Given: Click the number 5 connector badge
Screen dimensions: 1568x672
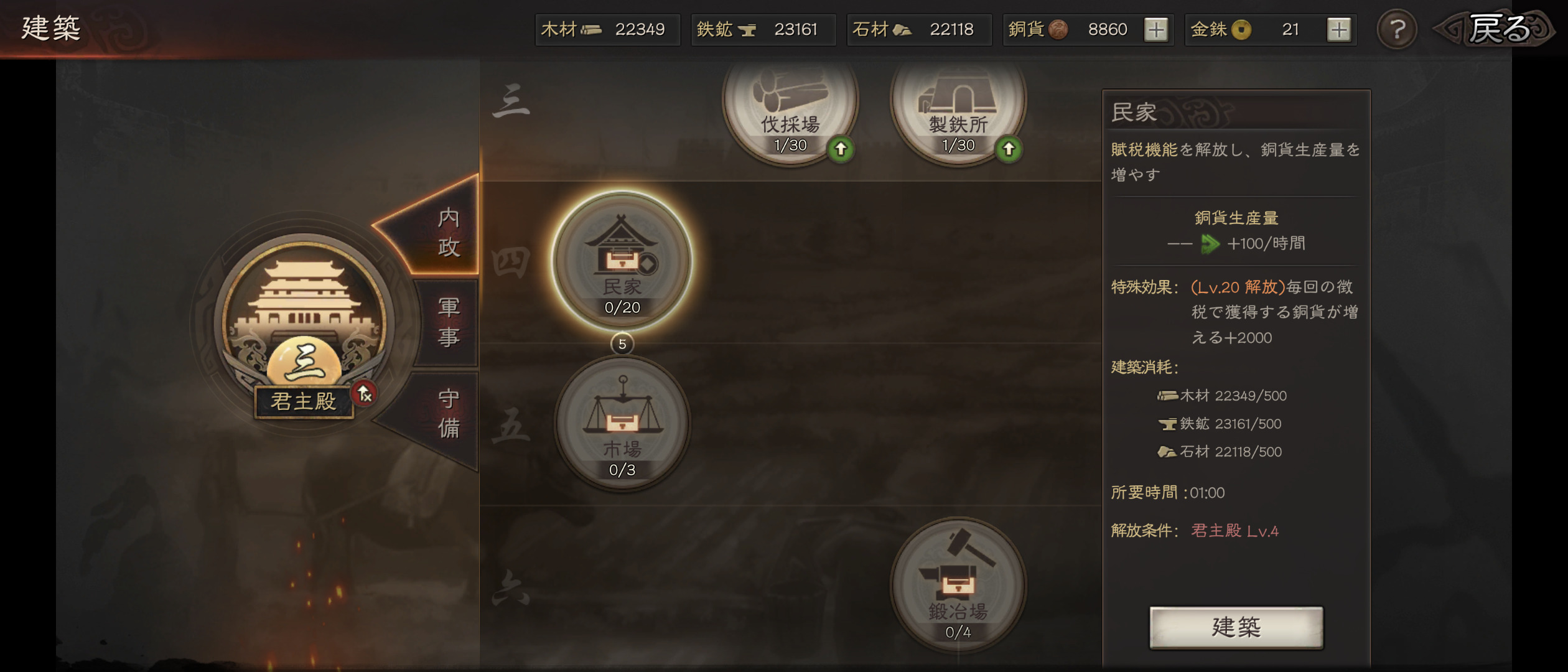Looking at the screenshot, I should (622, 344).
